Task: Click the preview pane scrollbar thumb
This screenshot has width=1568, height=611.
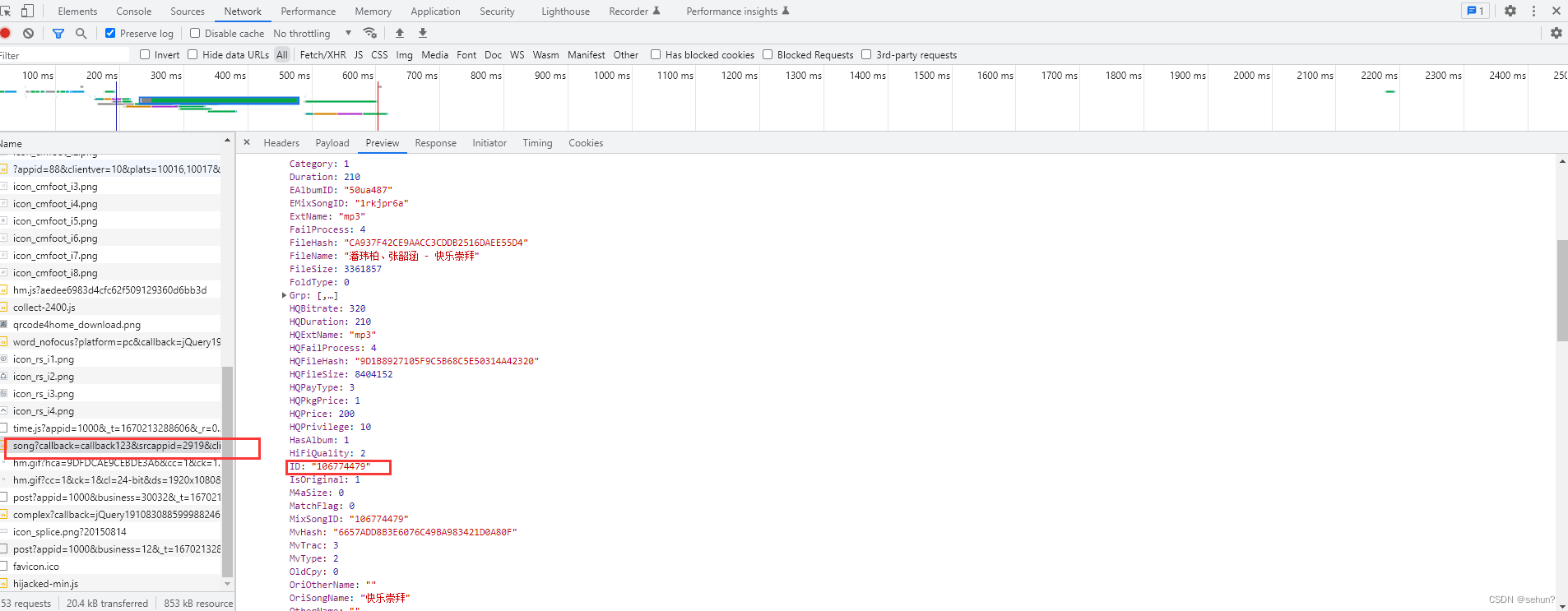Action: [x=1562, y=289]
